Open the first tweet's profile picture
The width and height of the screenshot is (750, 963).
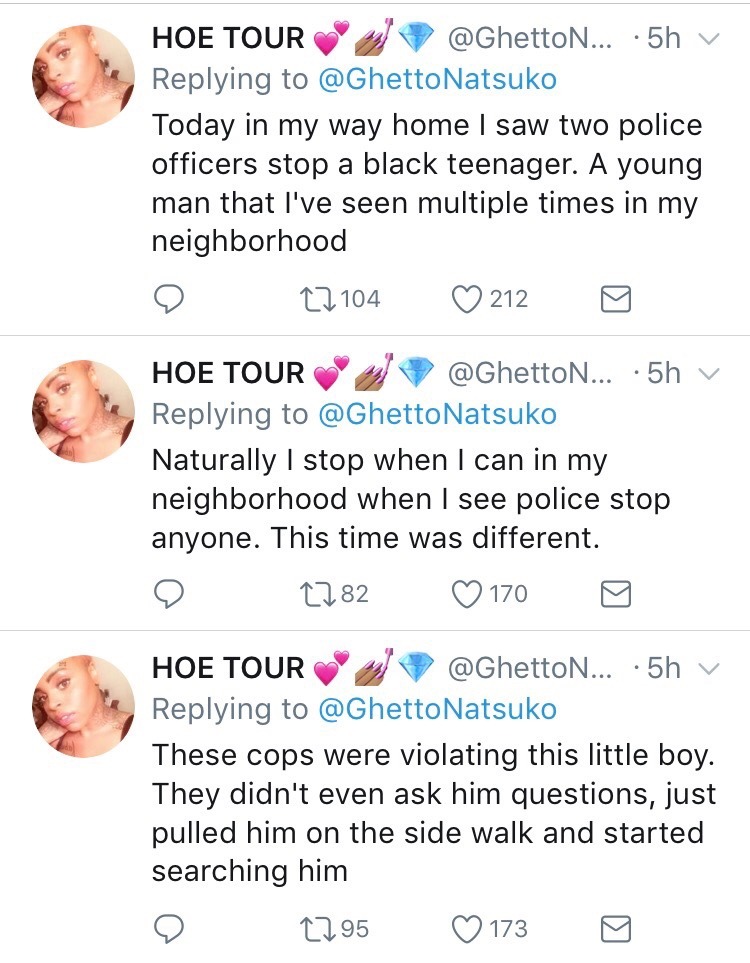84,76
